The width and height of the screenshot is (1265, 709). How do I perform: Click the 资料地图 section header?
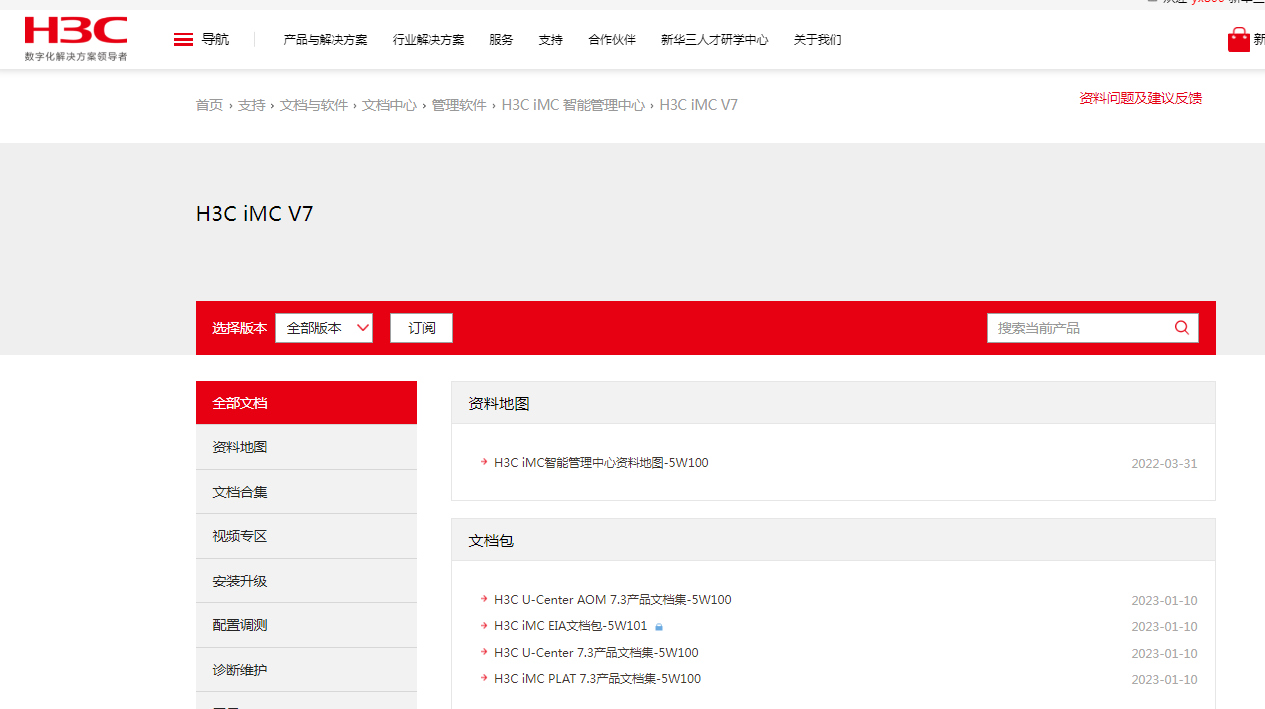point(833,403)
